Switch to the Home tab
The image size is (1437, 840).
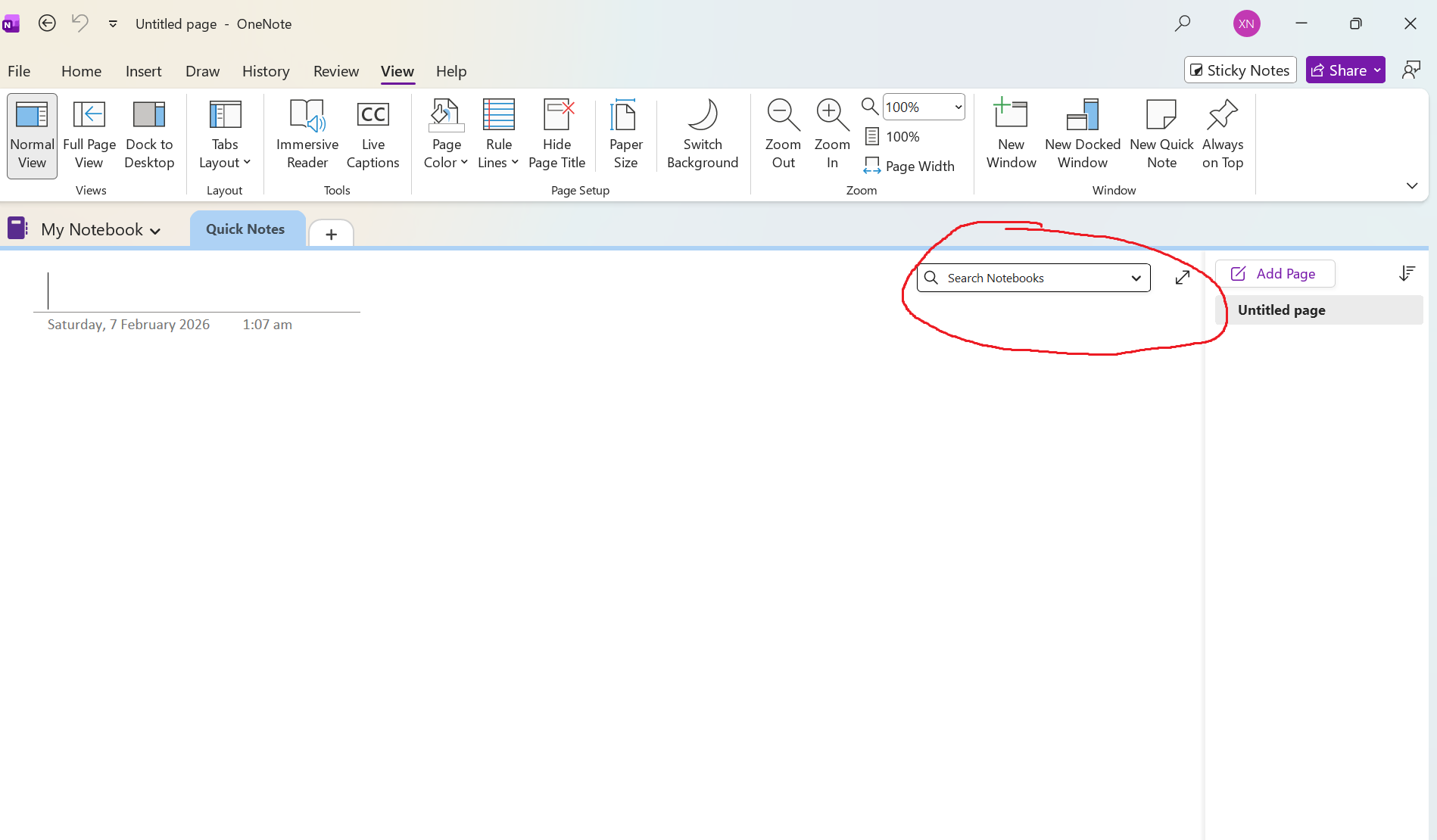pyautogui.click(x=81, y=71)
